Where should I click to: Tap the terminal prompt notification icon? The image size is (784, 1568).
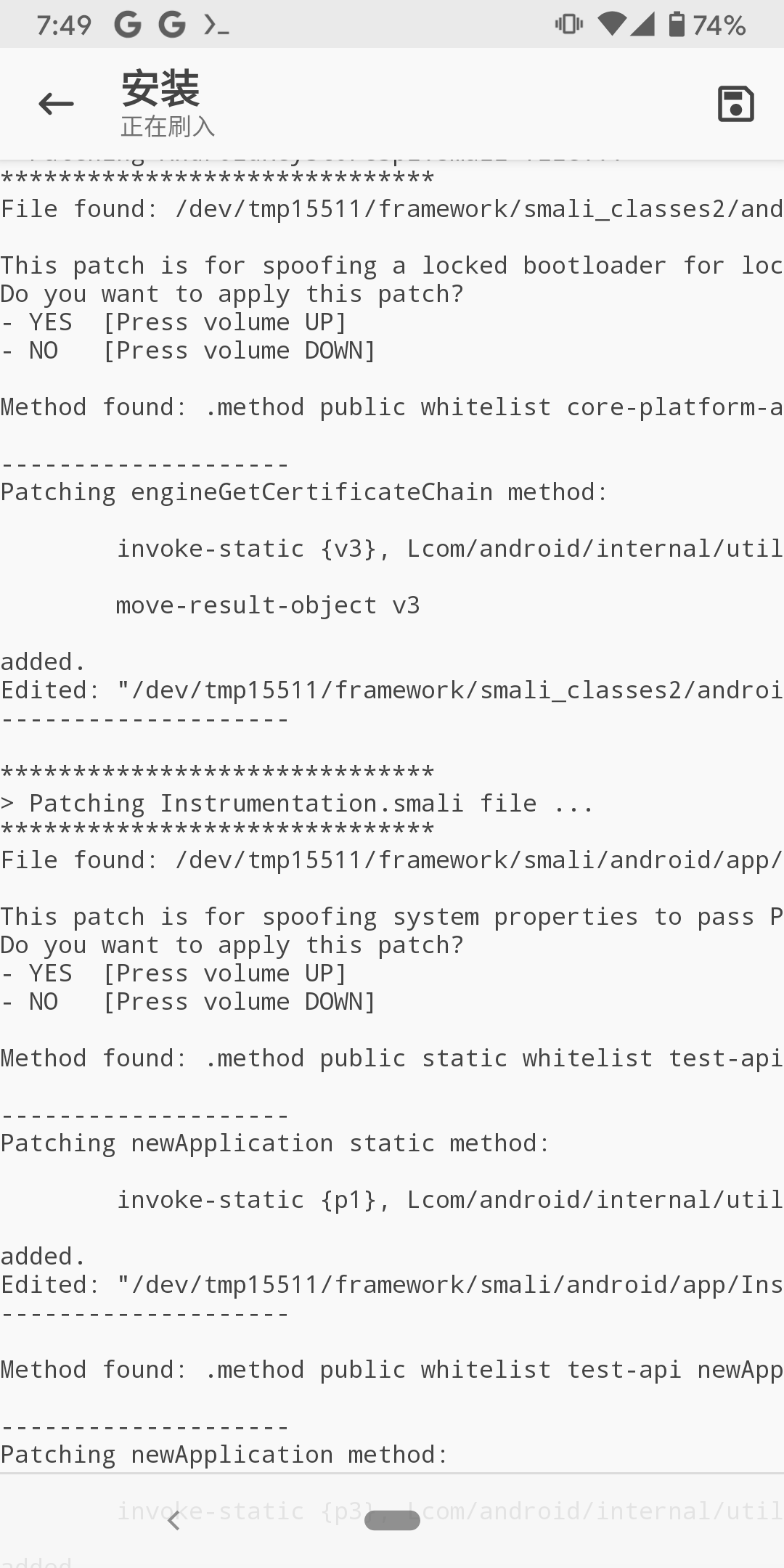click(216, 26)
